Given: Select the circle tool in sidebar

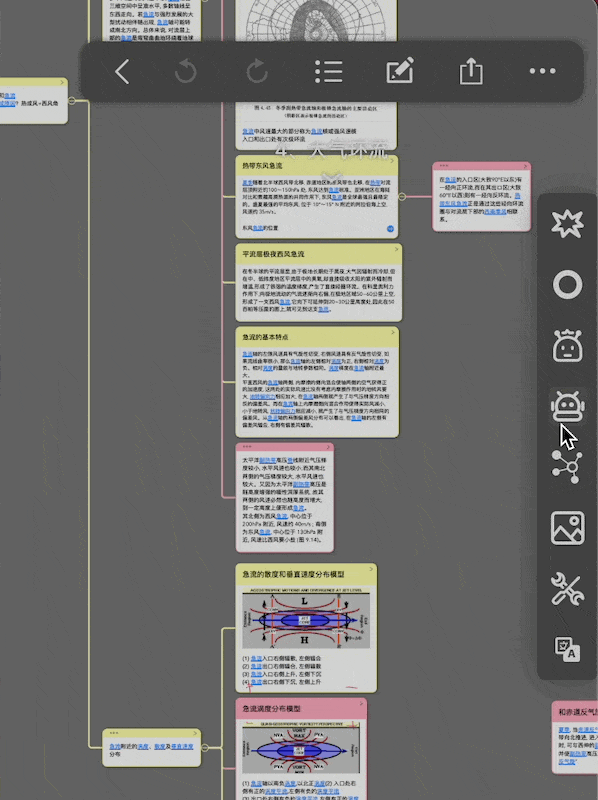Looking at the screenshot, I should click(567, 284).
